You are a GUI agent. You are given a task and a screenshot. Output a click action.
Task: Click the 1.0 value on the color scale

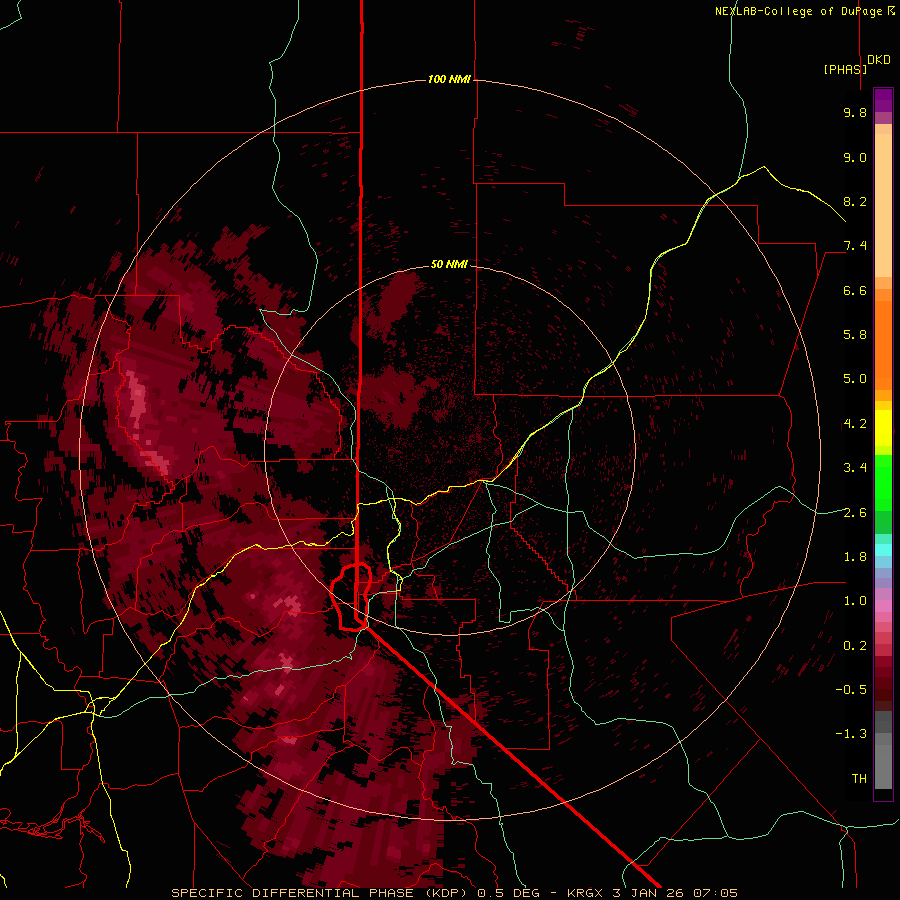point(855,601)
